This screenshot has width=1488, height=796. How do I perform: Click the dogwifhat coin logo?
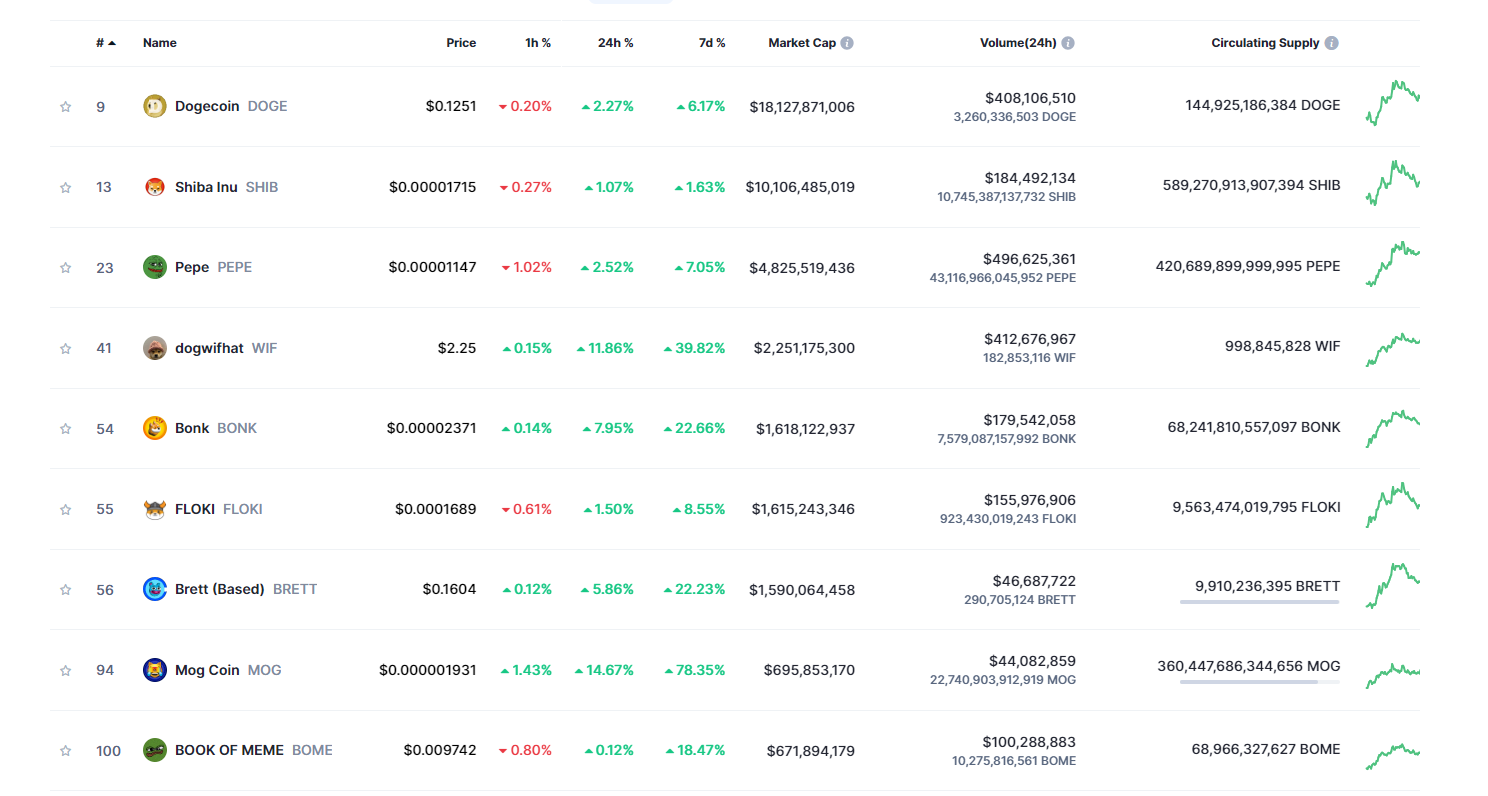click(154, 348)
